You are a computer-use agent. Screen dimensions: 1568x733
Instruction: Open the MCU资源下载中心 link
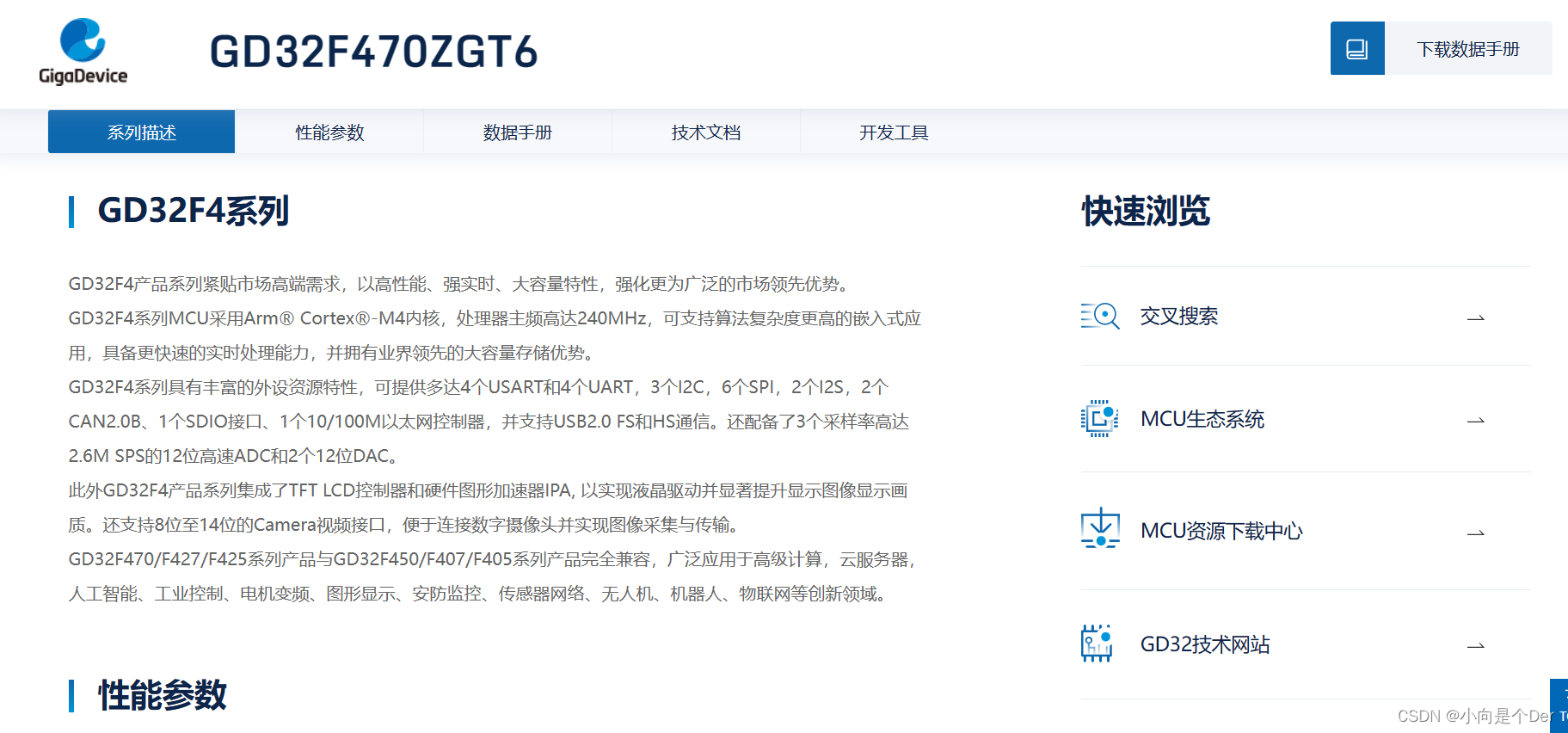coord(1221,531)
